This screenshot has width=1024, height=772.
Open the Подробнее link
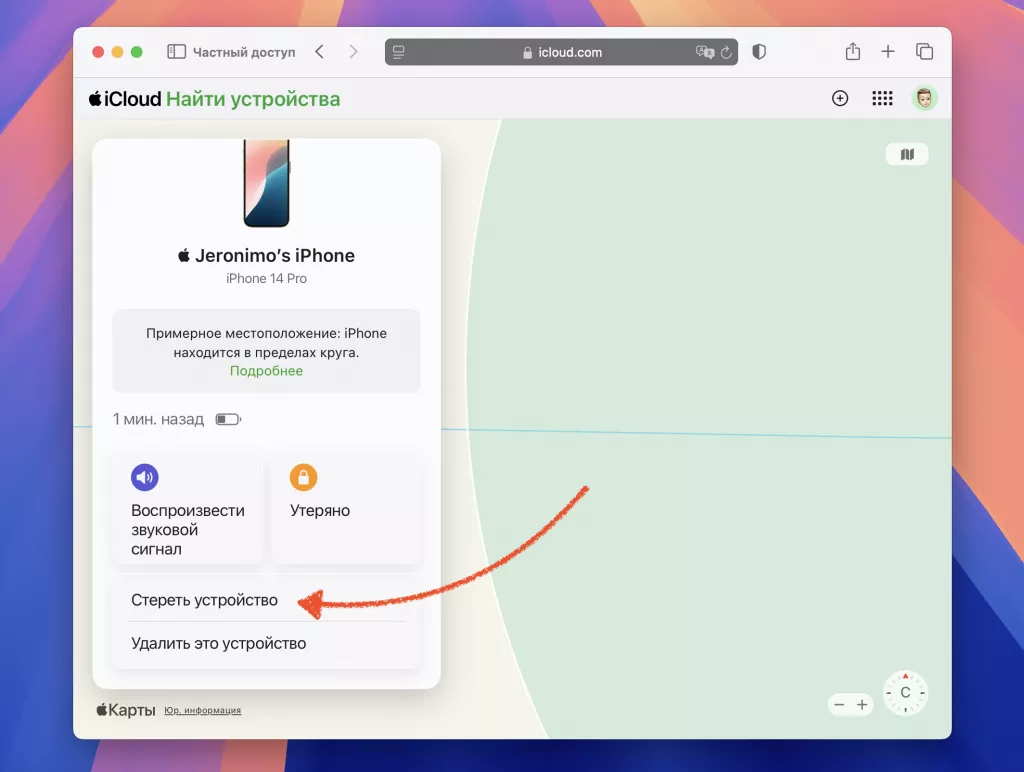click(266, 370)
